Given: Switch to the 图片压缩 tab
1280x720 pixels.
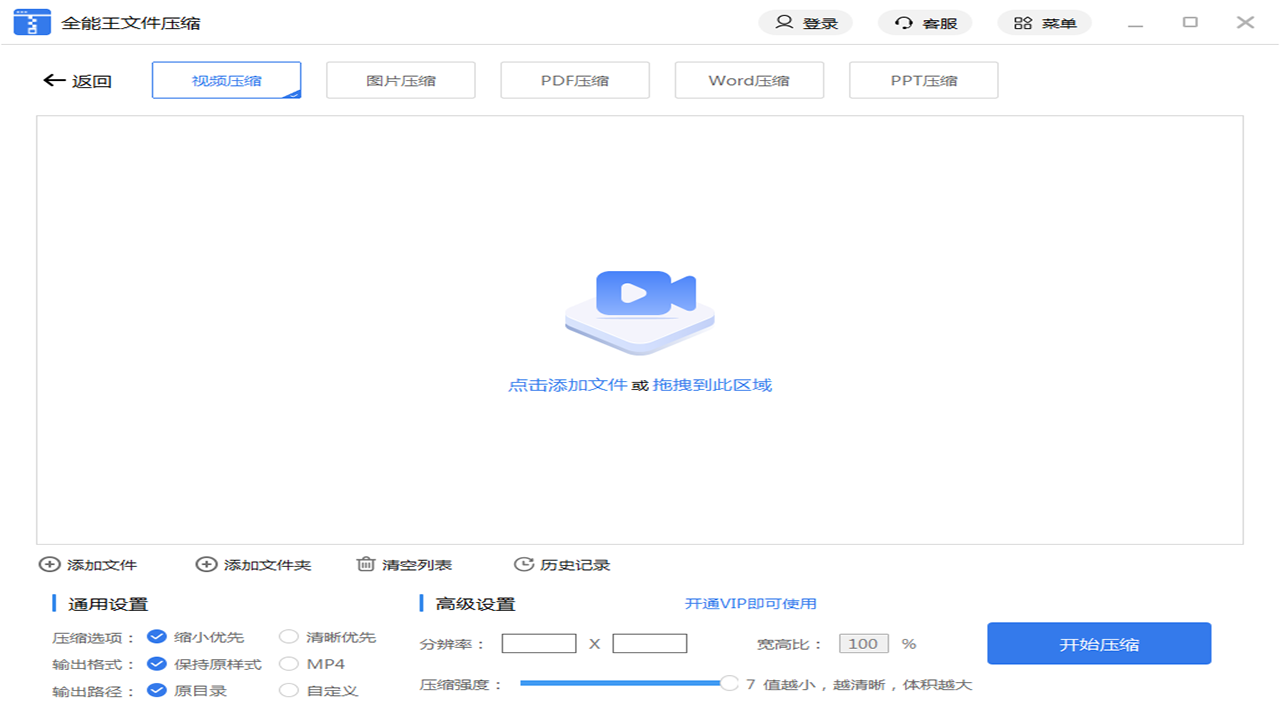Looking at the screenshot, I should [x=400, y=80].
